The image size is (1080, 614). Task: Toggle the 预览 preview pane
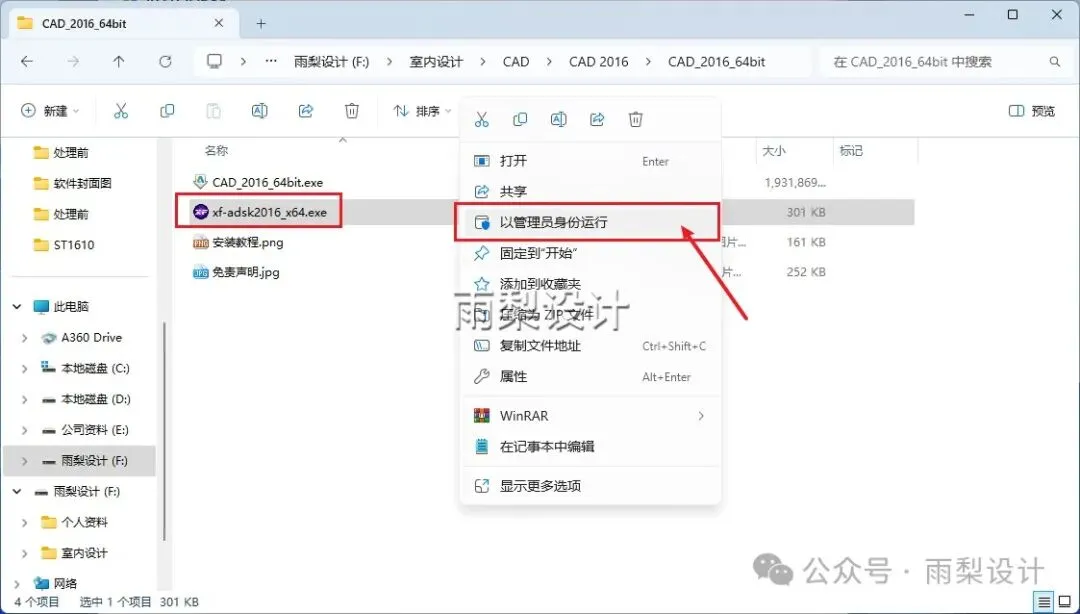pos(1032,111)
